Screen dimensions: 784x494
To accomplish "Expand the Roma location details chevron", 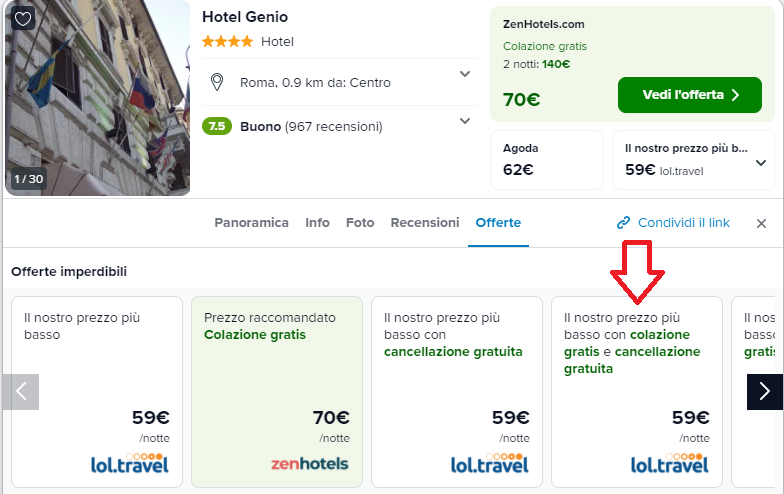I will [465, 74].
